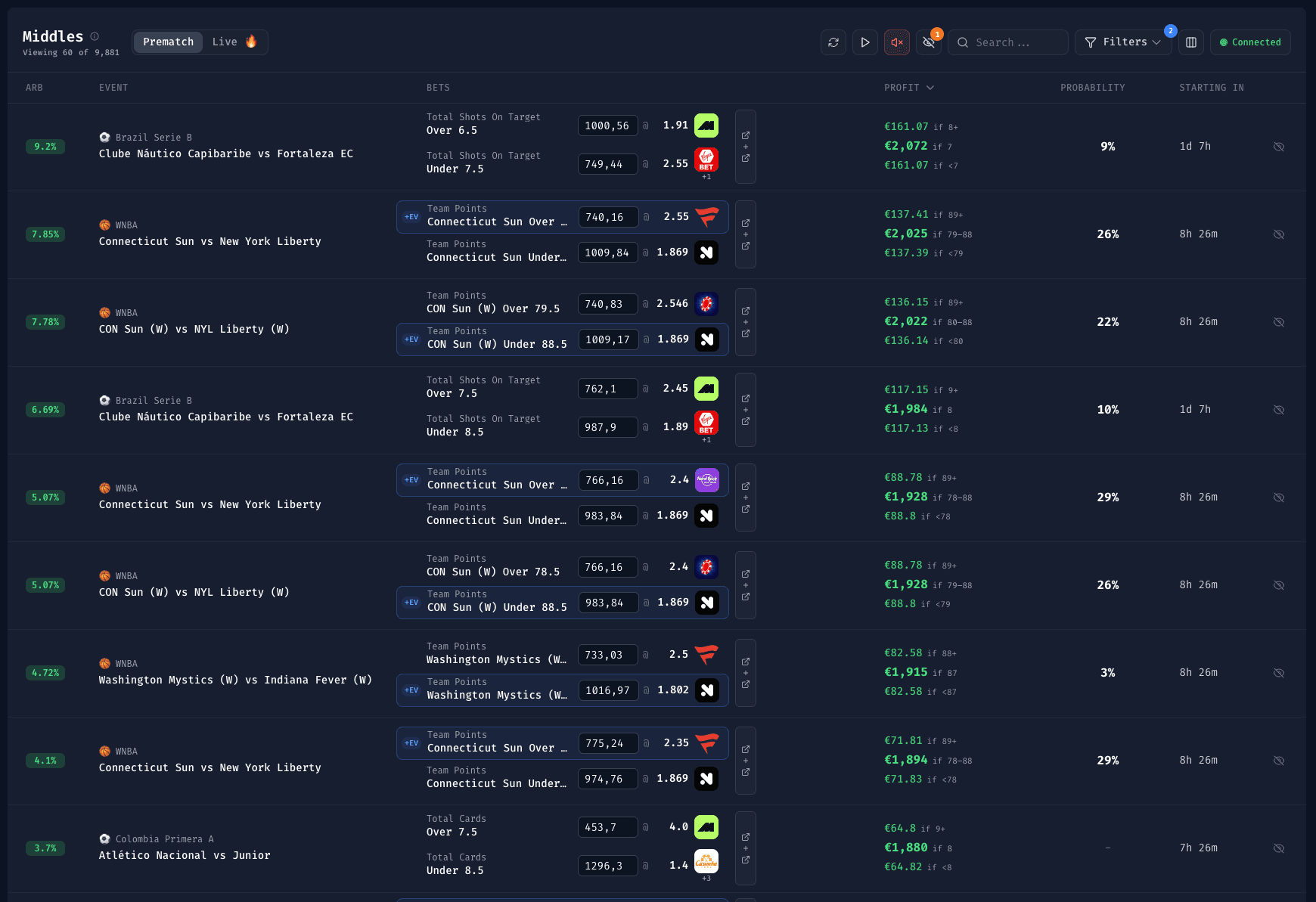Open both bet links for the 7.78% row
Image resolution: width=1316 pixels, height=902 pixels.
pyautogui.click(x=746, y=322)
